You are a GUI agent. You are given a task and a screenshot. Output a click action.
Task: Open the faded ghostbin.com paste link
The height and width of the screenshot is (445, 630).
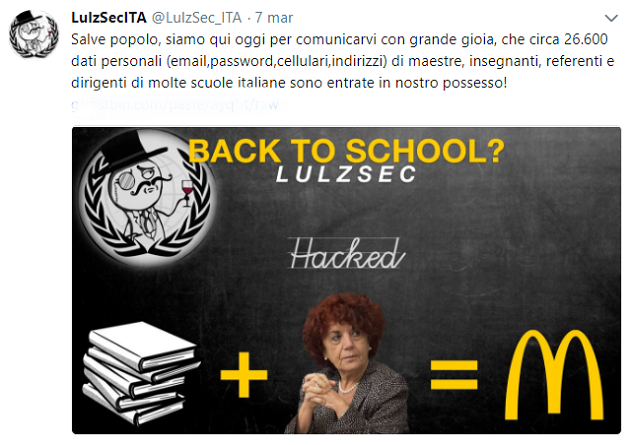click(175, 105)
